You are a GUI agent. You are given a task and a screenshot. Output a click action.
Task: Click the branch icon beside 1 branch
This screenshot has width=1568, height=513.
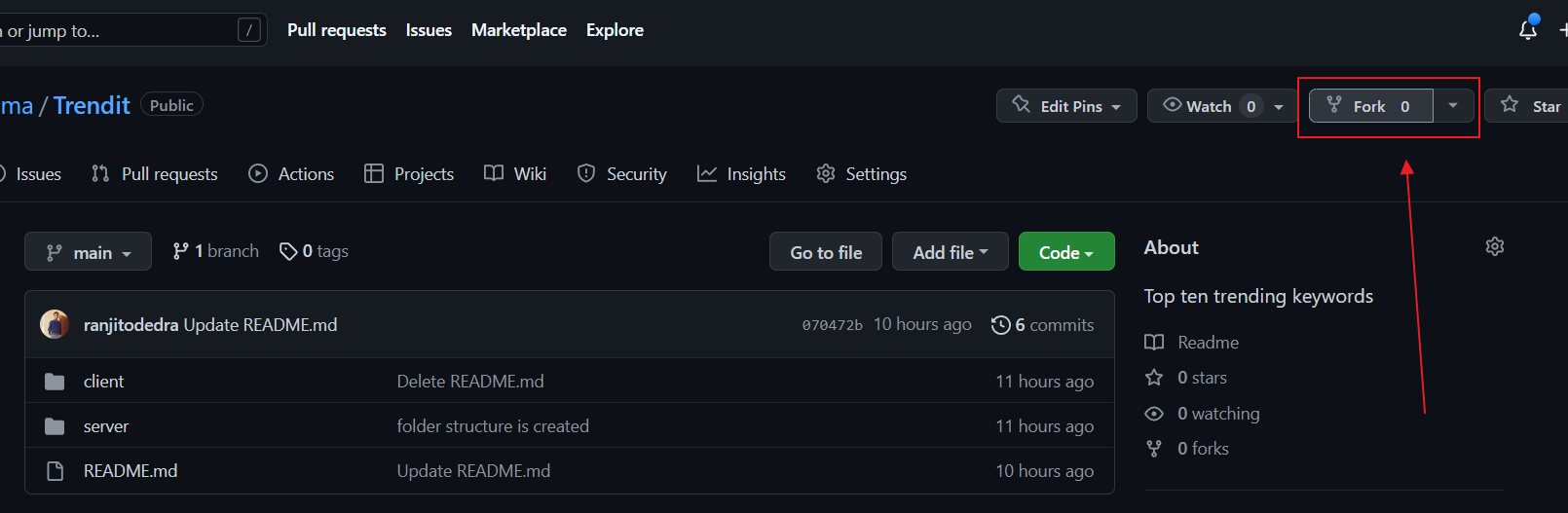point(180,251)
